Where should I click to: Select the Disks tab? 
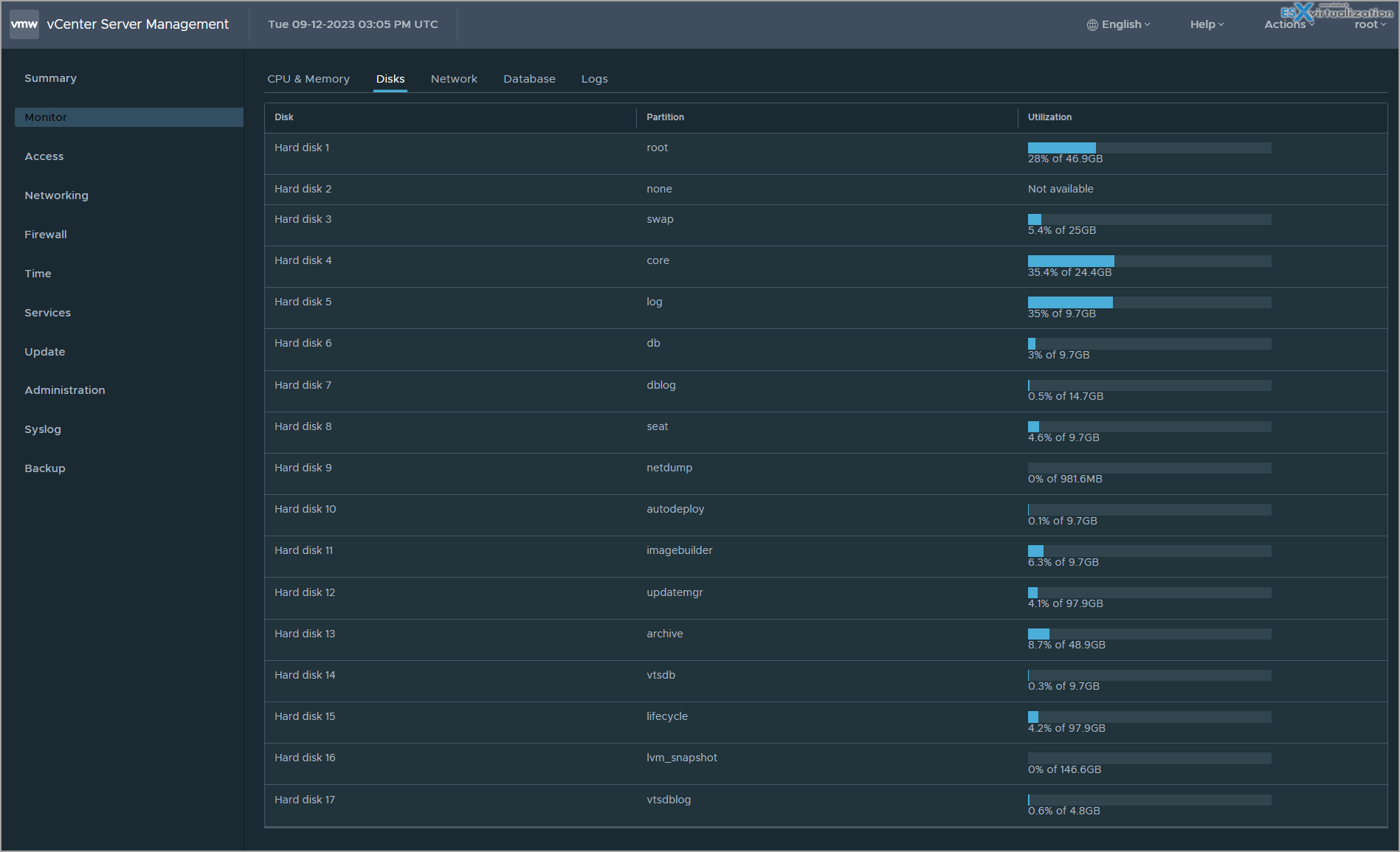tap(390, 79)
